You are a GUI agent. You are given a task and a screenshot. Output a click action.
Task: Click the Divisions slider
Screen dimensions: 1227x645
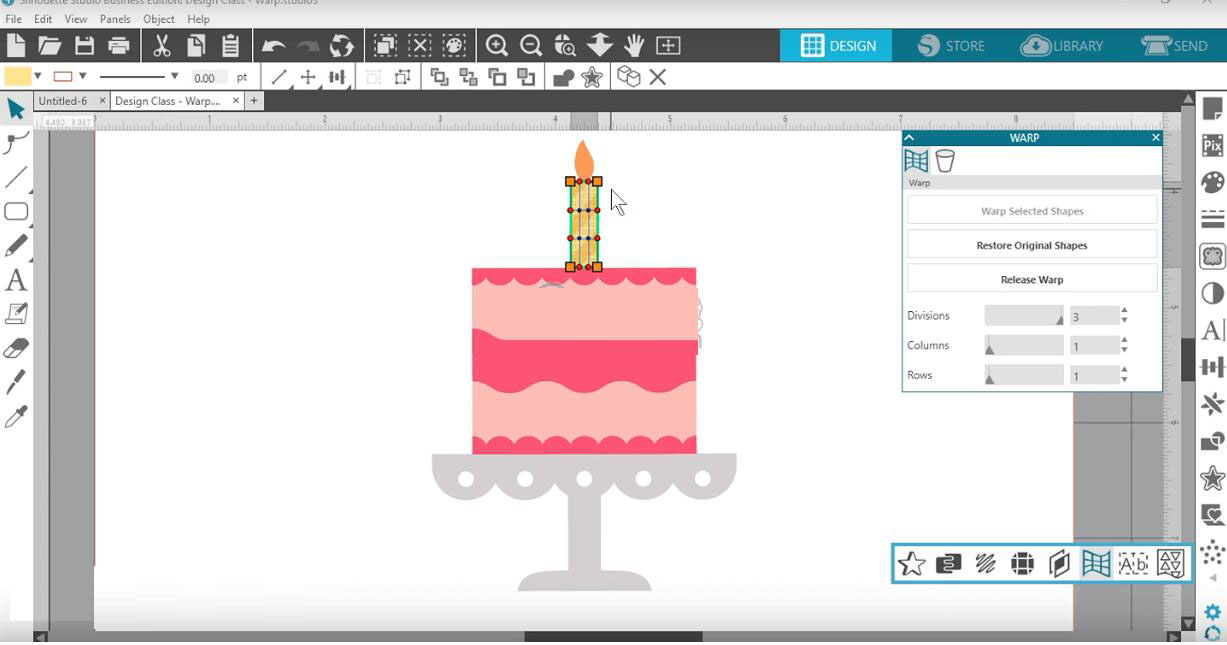[x=1024, y=315]
